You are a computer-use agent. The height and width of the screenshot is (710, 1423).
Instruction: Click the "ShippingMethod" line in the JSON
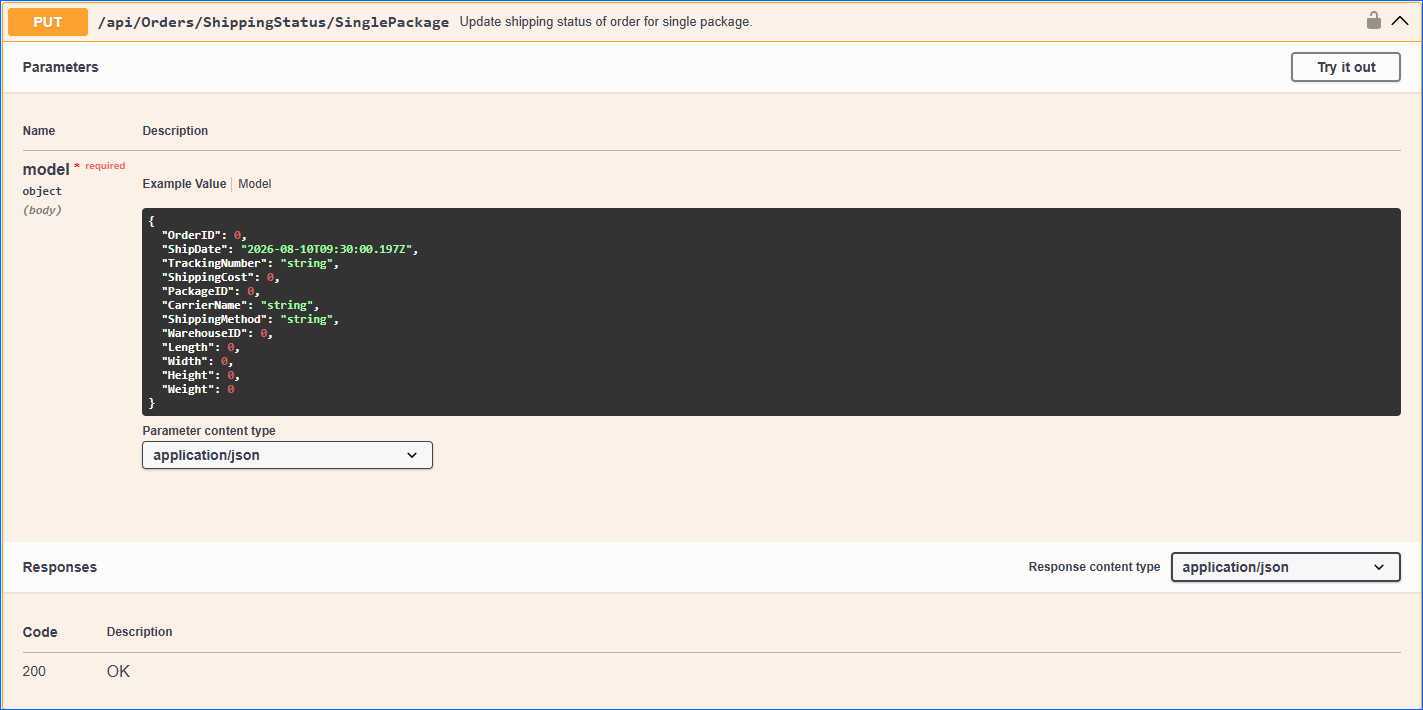tap(251, 319)
